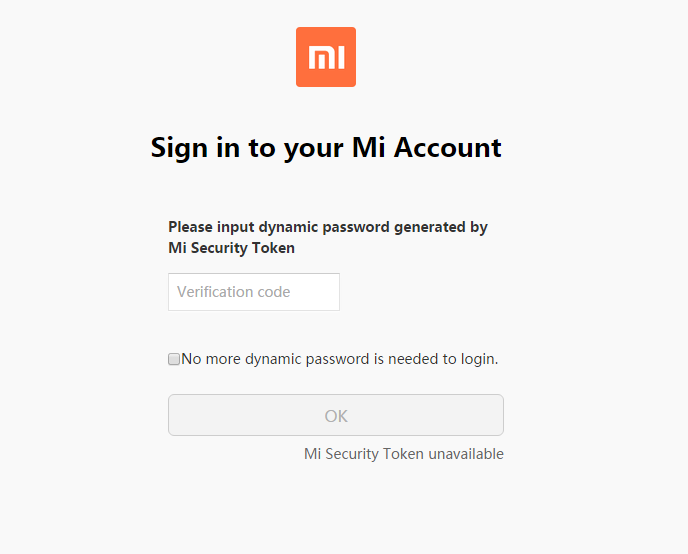Tick the no more dynamic password checkbox
This screenshot has width=688, height=554.
coord(174,359)
